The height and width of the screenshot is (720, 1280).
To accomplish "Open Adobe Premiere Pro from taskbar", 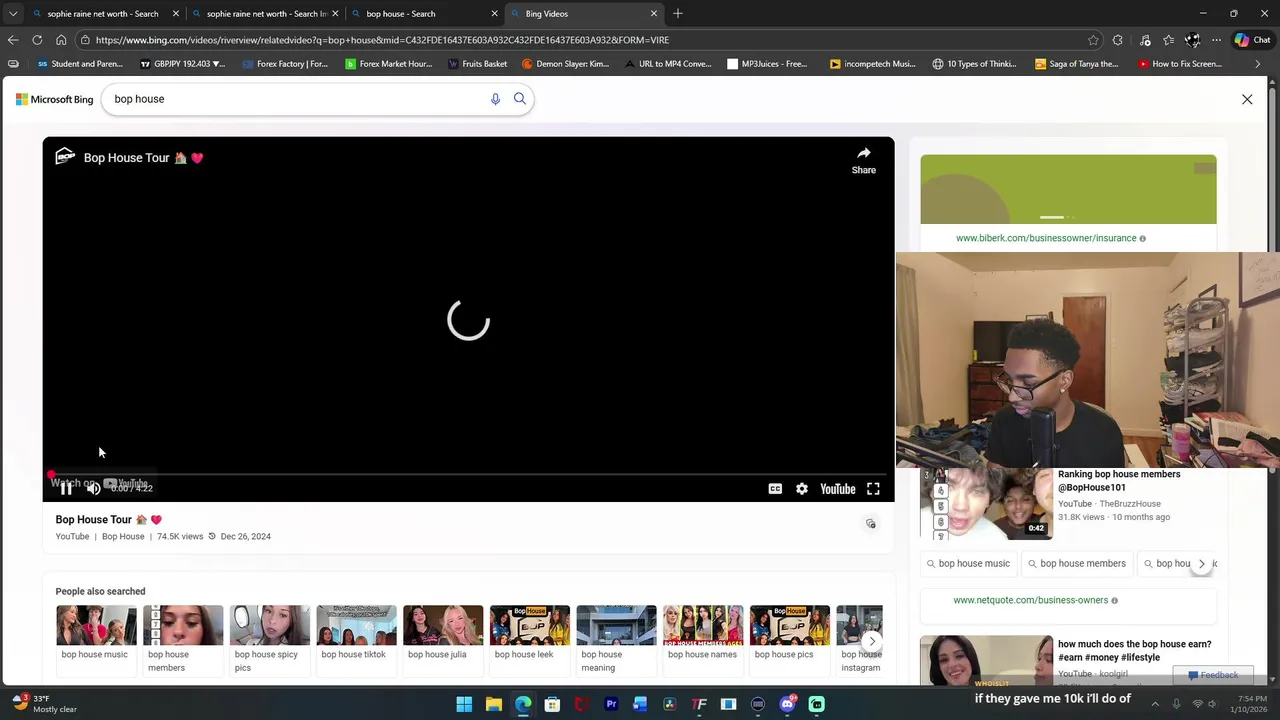I will pos(611,704).
